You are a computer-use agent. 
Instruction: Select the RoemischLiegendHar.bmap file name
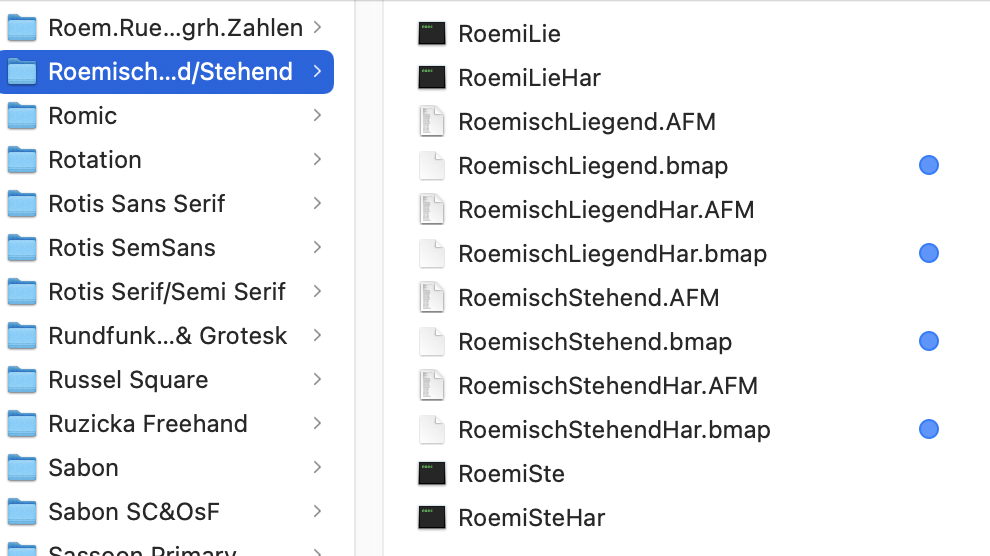[x=612, y=254]
